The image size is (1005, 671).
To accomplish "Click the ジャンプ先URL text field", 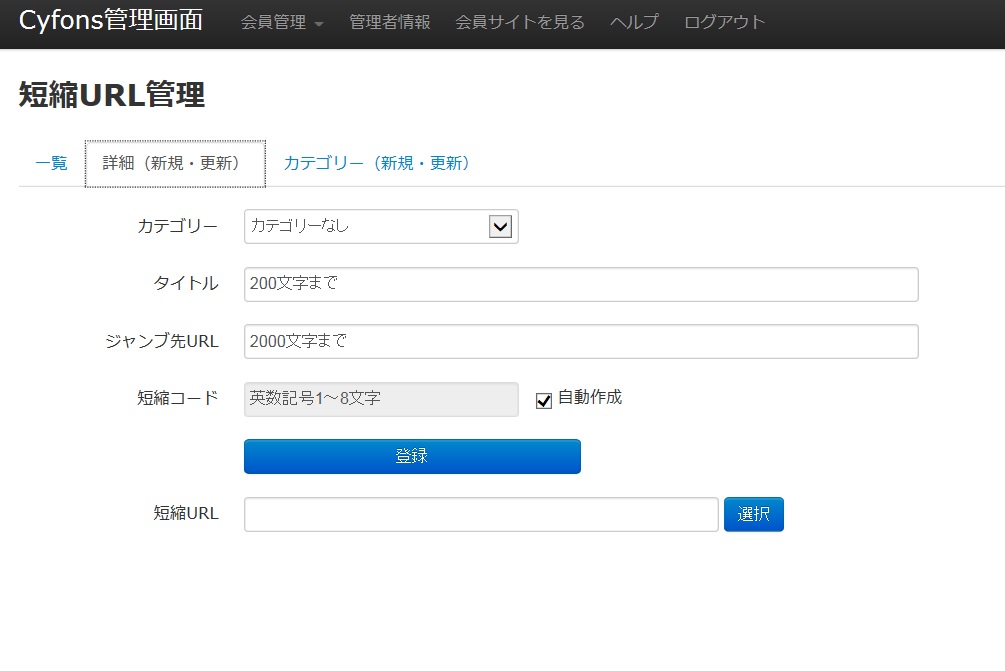I will pos(580,341).
